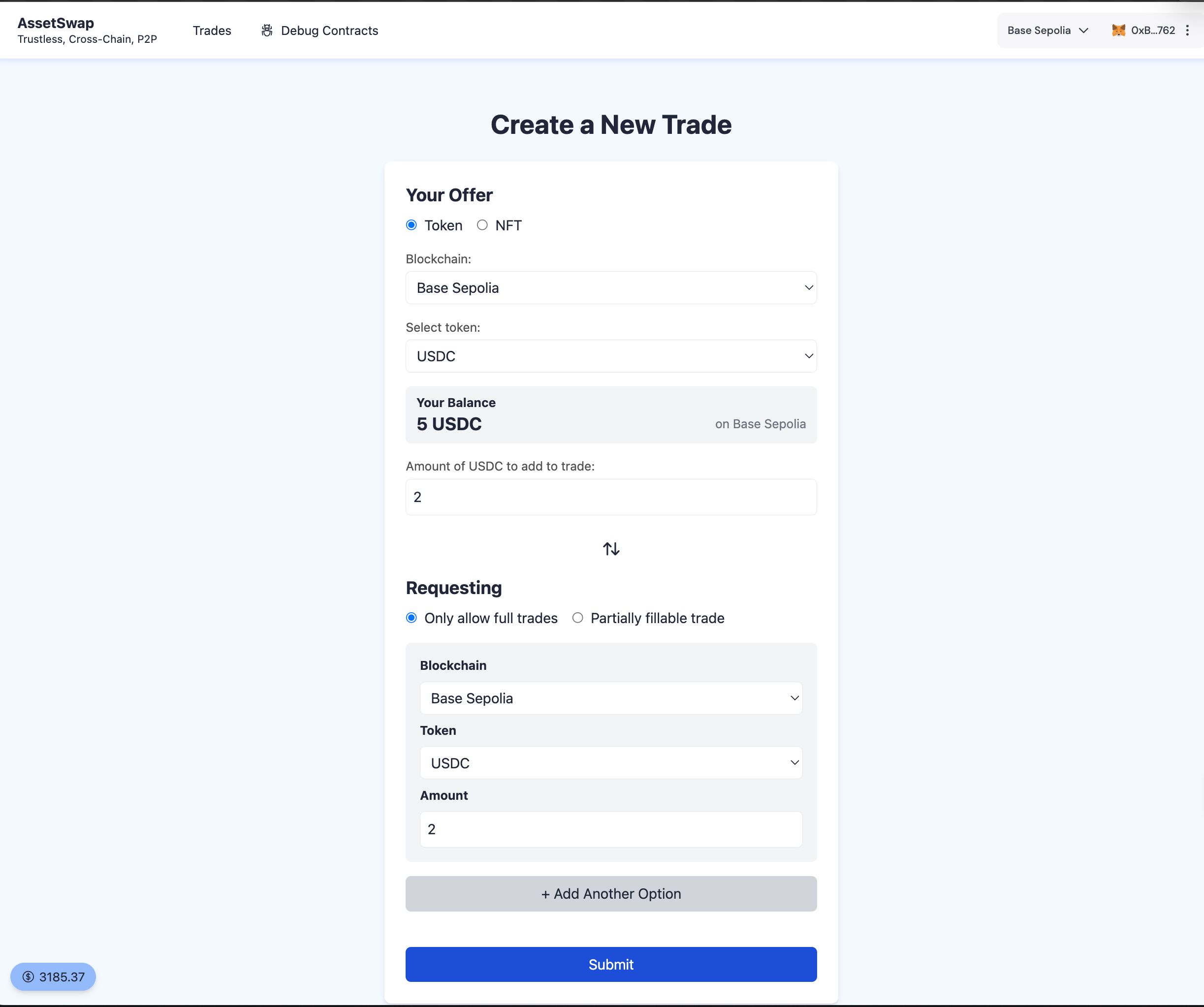Viewport: 1204px width, 1007px height.
Task: Focus the Requesting Amount input field
Action: (611, 829)
